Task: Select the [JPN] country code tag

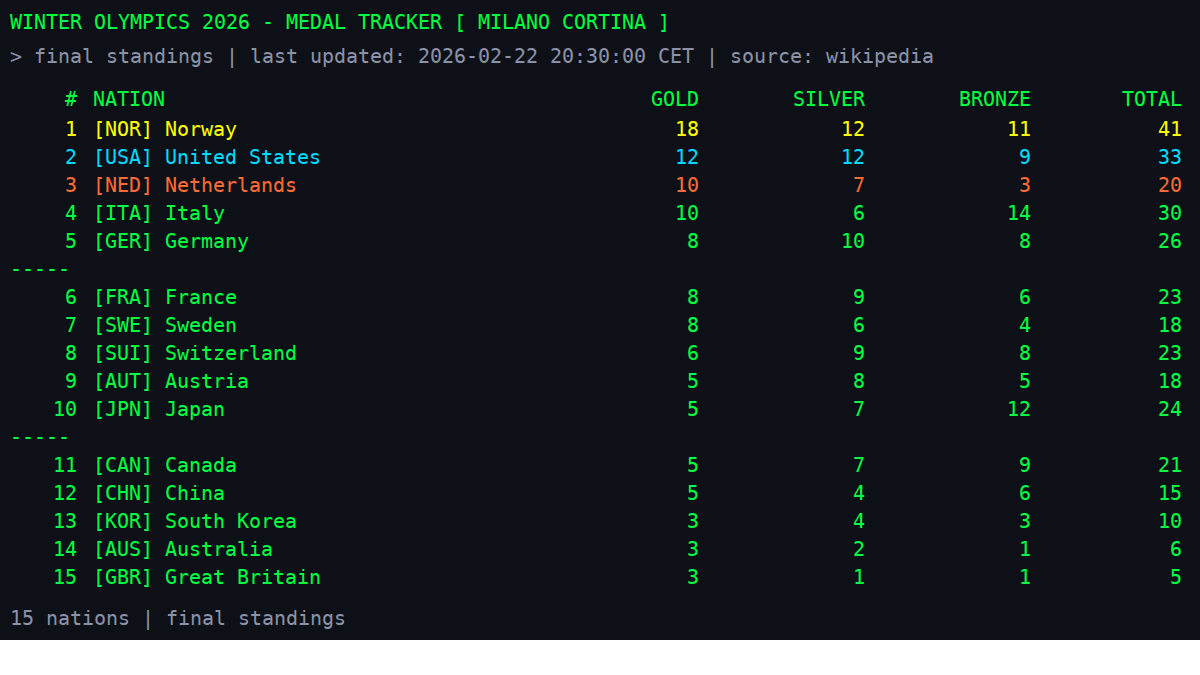Action: pos(122,409)
